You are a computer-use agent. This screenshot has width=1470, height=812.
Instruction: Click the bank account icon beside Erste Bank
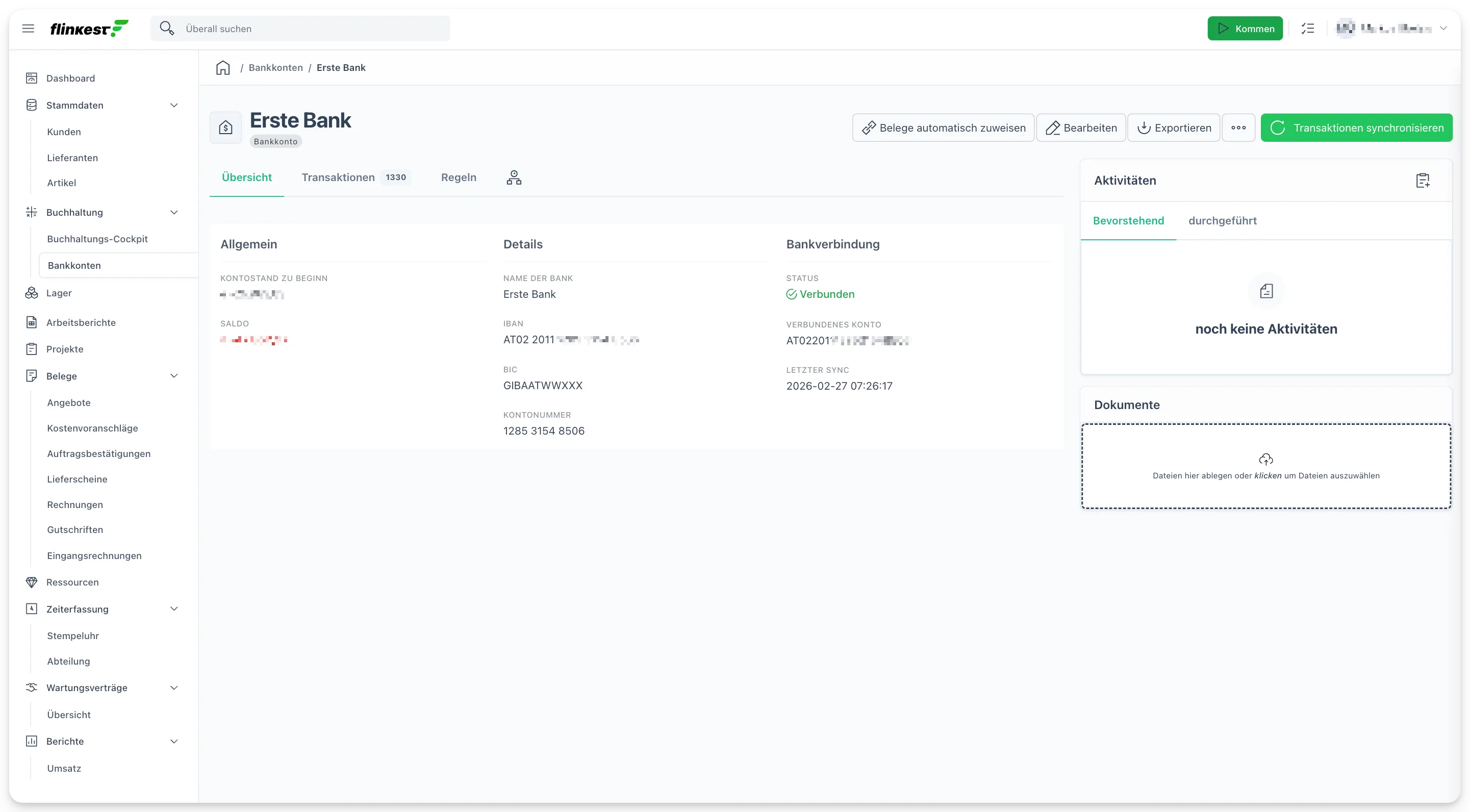point(226,127)
